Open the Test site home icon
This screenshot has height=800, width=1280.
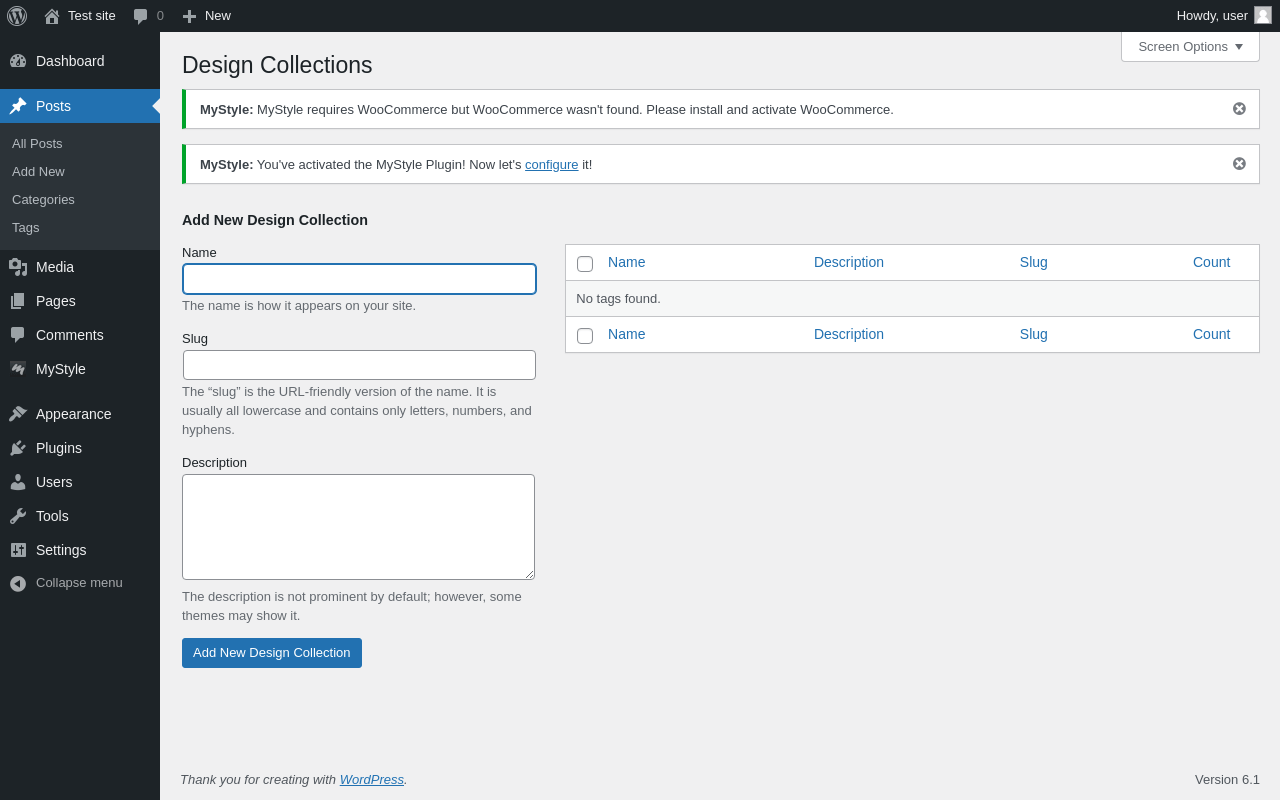pos(52,16)
